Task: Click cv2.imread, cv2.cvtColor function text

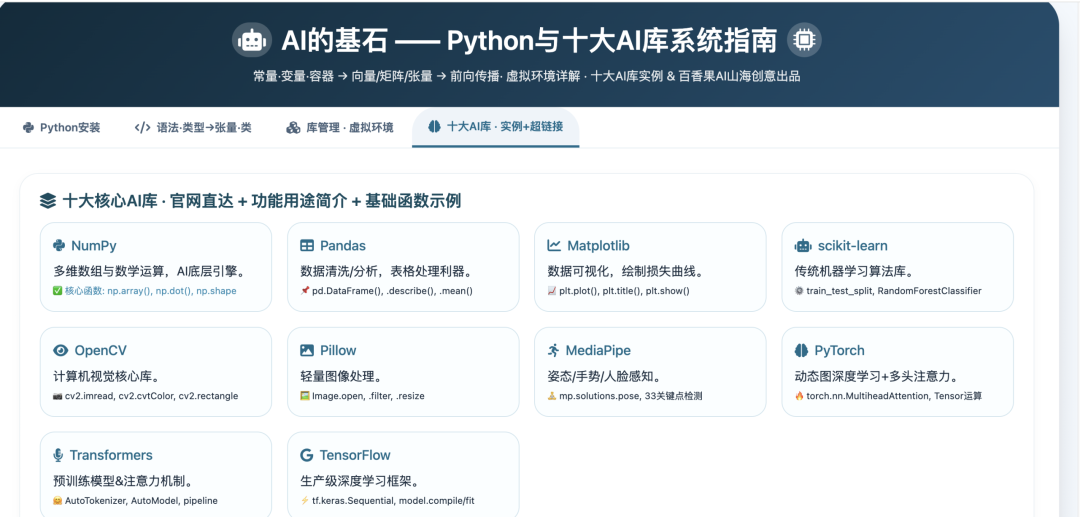Action: 145,396
